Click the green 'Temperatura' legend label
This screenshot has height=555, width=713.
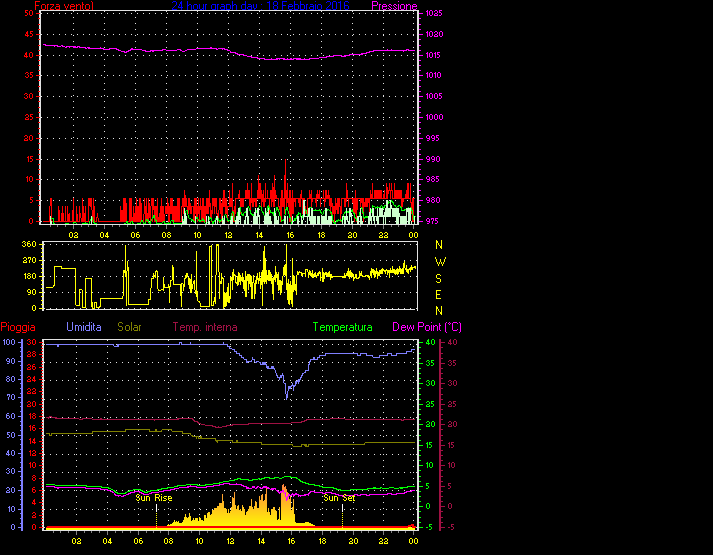342,327
